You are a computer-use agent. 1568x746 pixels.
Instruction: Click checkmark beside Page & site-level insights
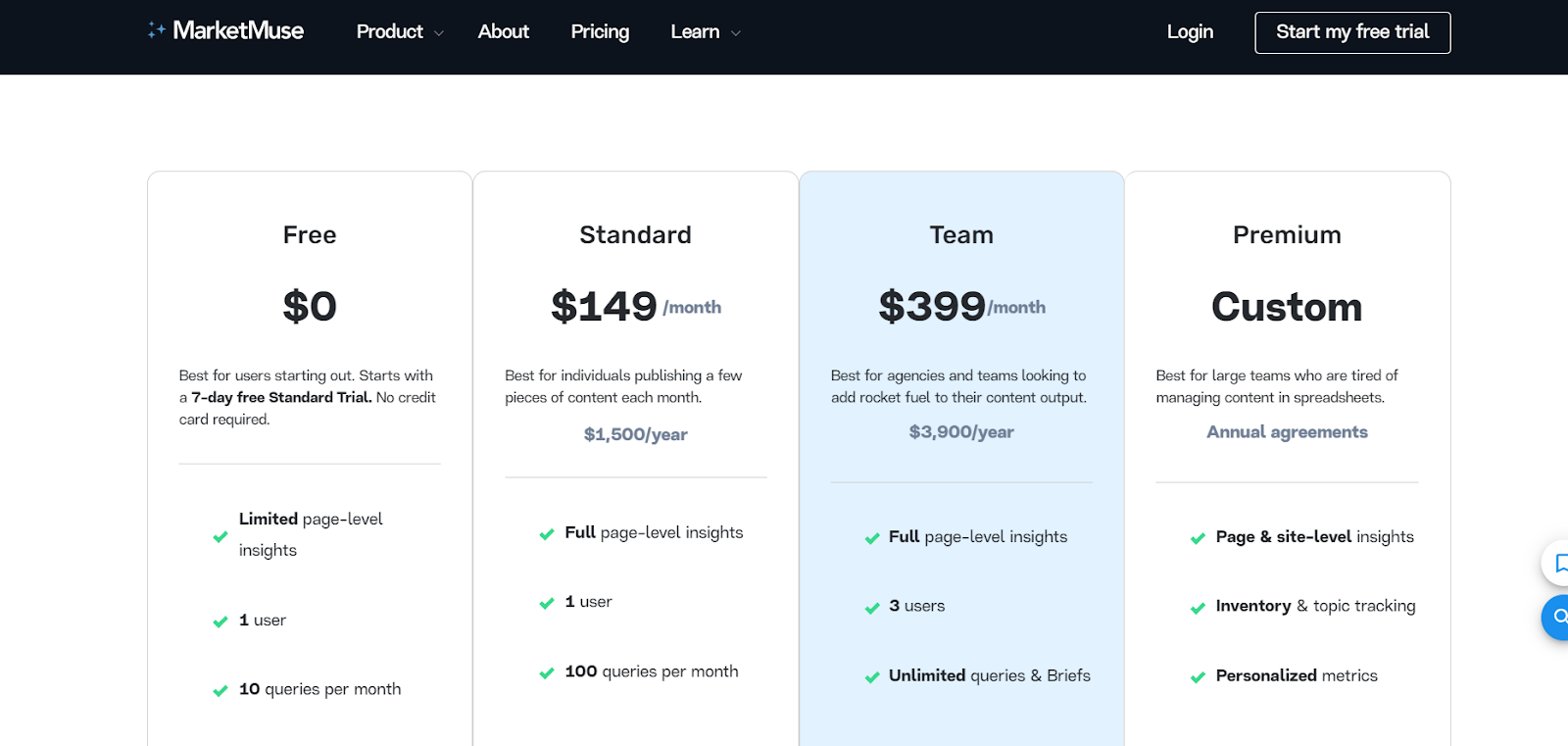click(x=1198, y=538)
